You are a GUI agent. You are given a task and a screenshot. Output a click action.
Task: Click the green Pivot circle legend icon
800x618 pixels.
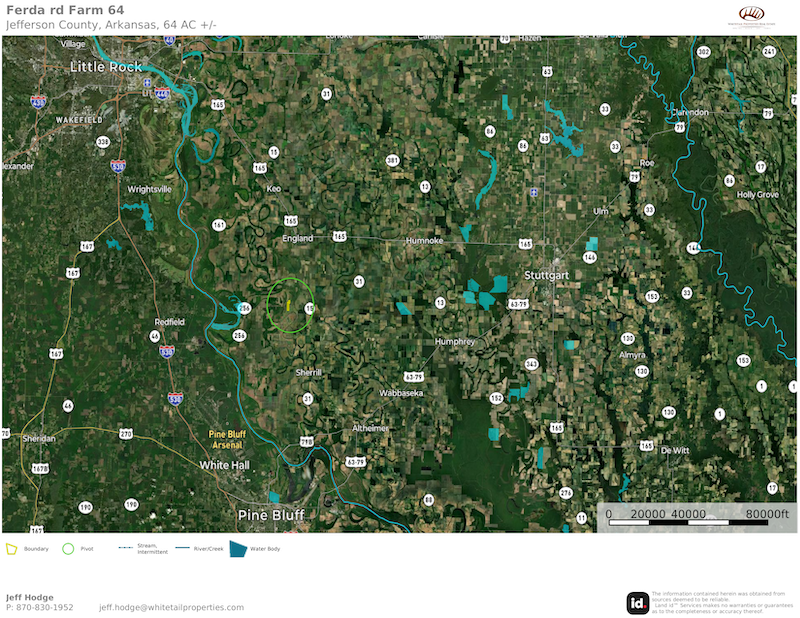(68, 549)
